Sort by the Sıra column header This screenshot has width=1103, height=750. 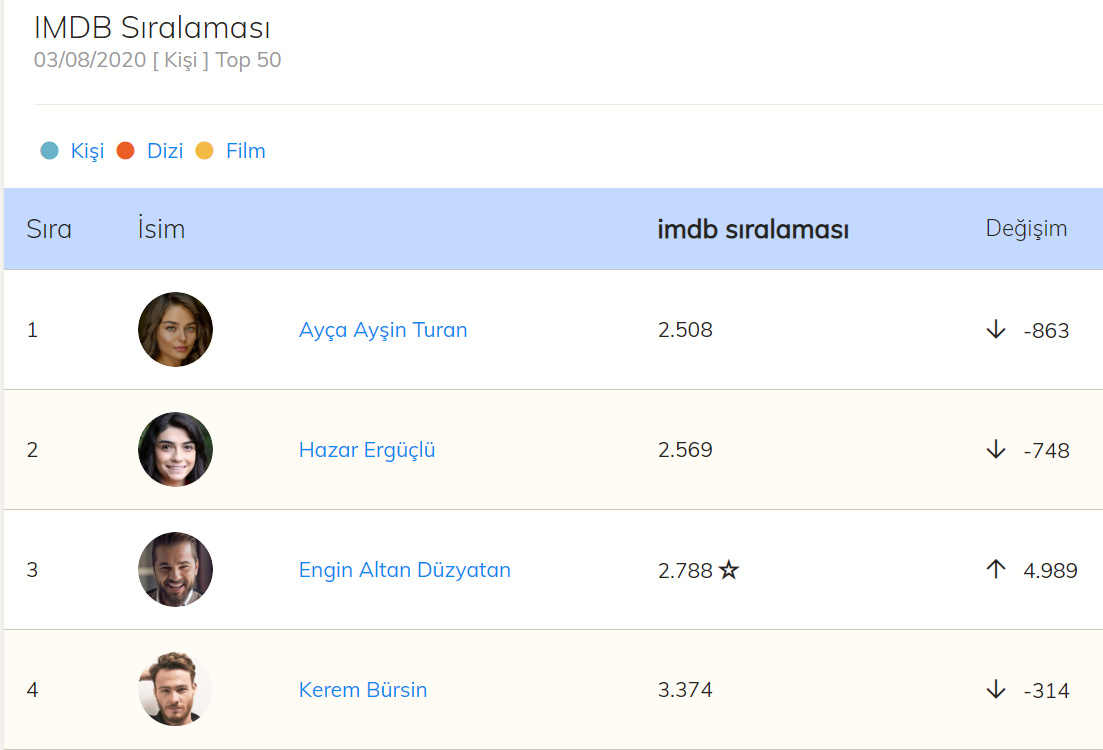pyautogui.click(x=49, y=229)
